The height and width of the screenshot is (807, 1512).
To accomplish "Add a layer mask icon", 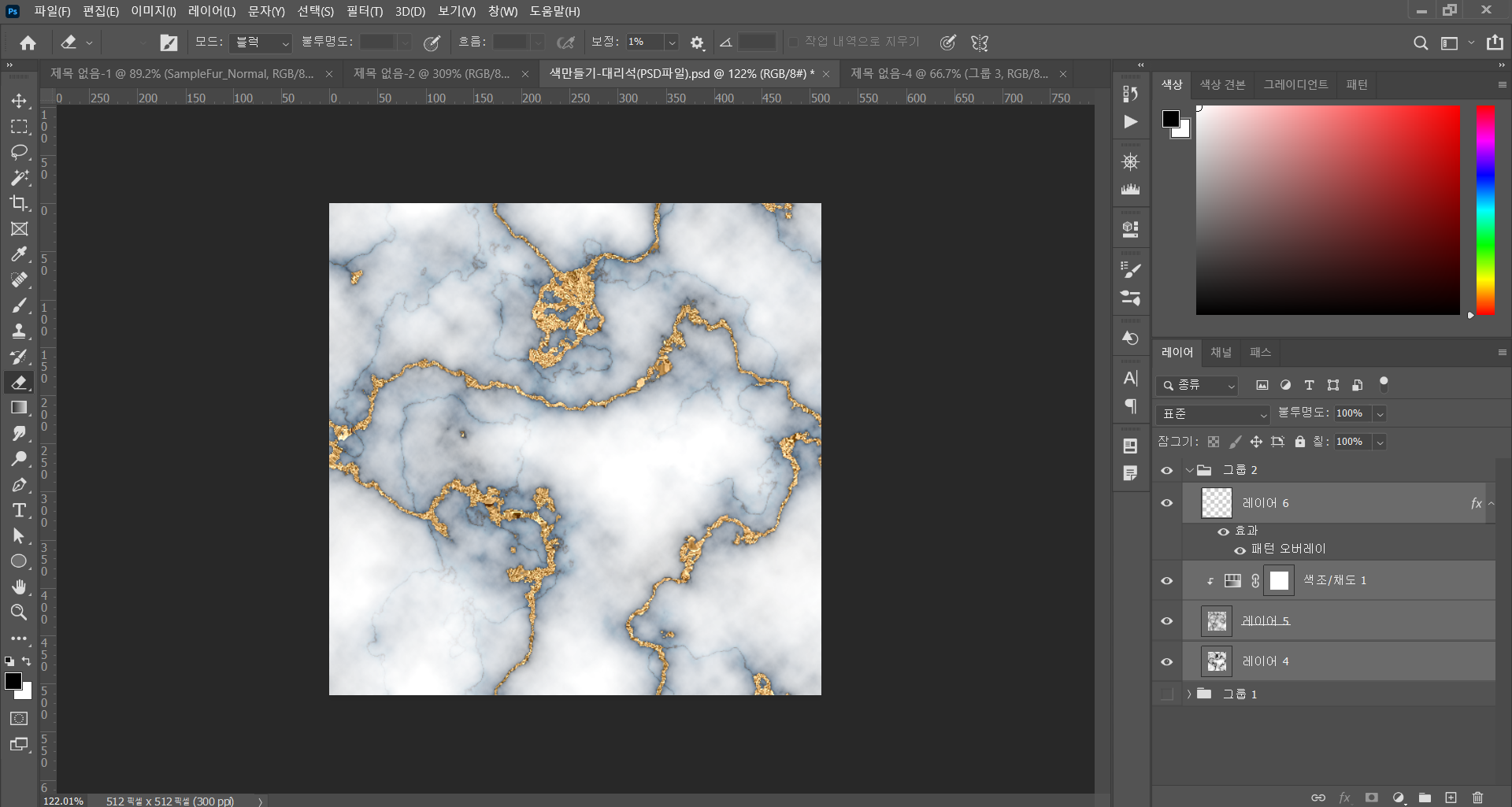I will tap(1372, 798).
